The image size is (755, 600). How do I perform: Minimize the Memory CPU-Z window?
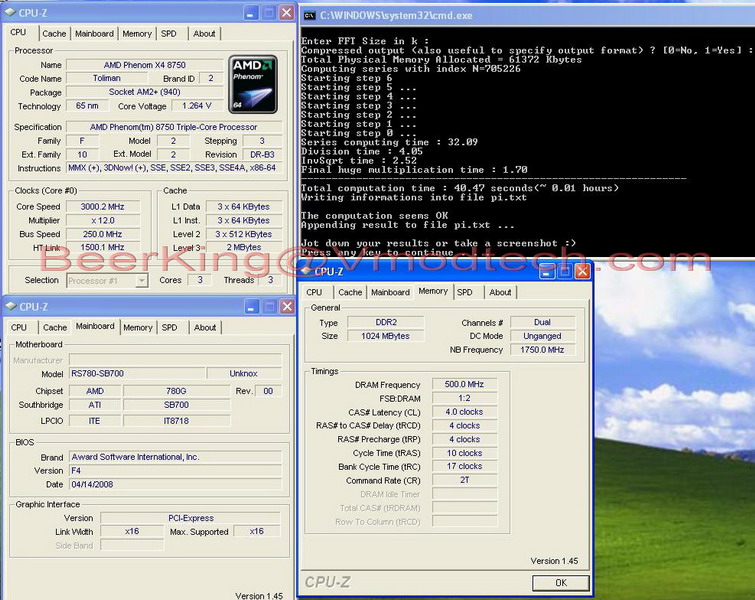coord(547,272)
